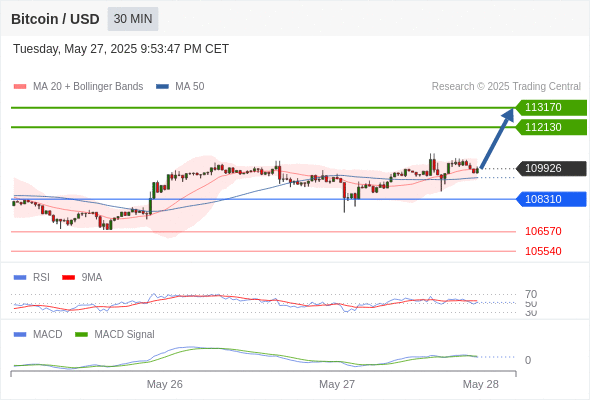Click the green MACD Signal legend marker
Viewport: 590px width, 400px height.
(81, 335)
